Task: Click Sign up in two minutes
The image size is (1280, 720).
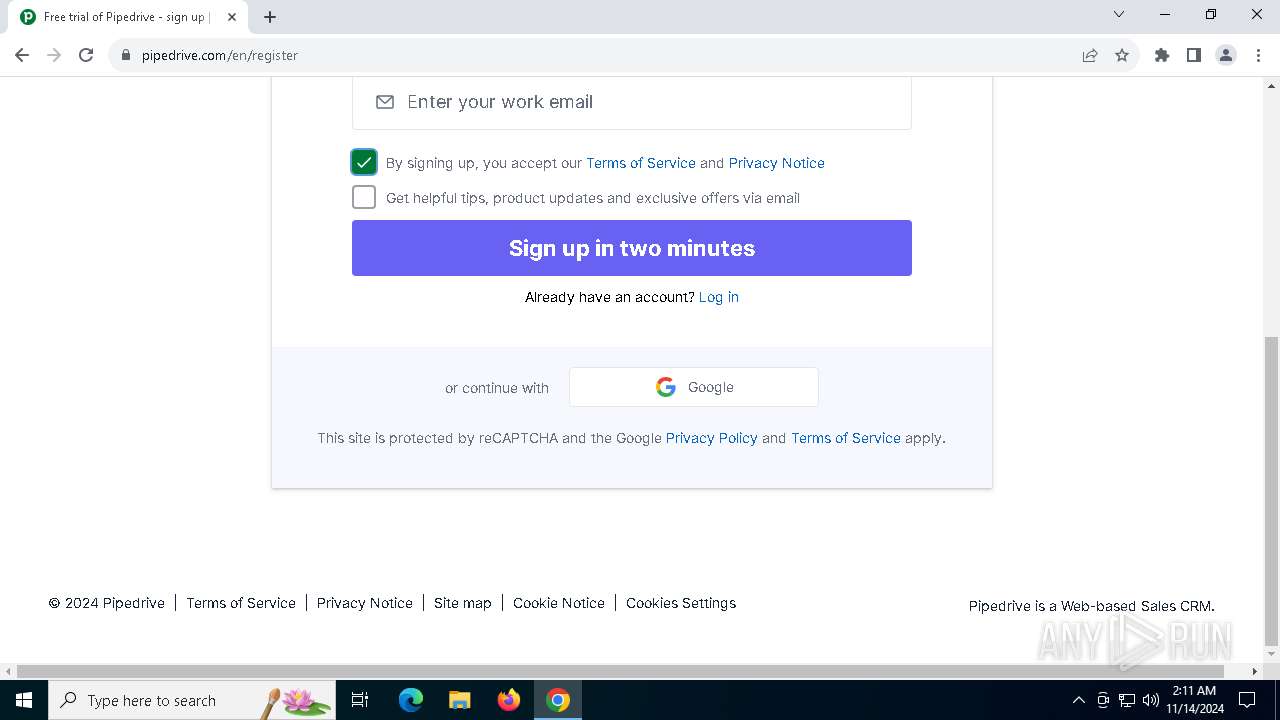Action: point(632,248)
